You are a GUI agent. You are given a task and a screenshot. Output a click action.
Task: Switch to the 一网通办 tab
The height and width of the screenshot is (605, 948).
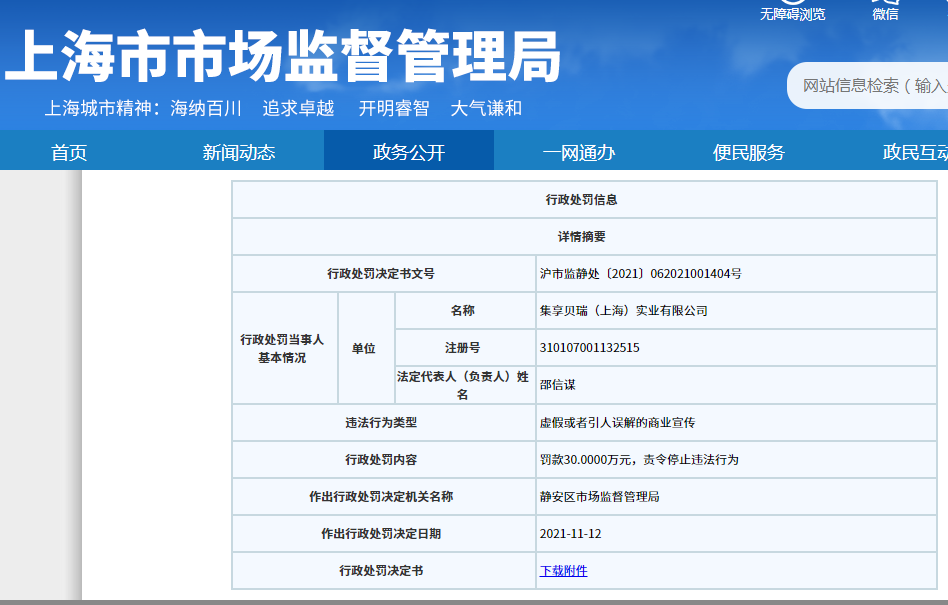tap(578, 152)
